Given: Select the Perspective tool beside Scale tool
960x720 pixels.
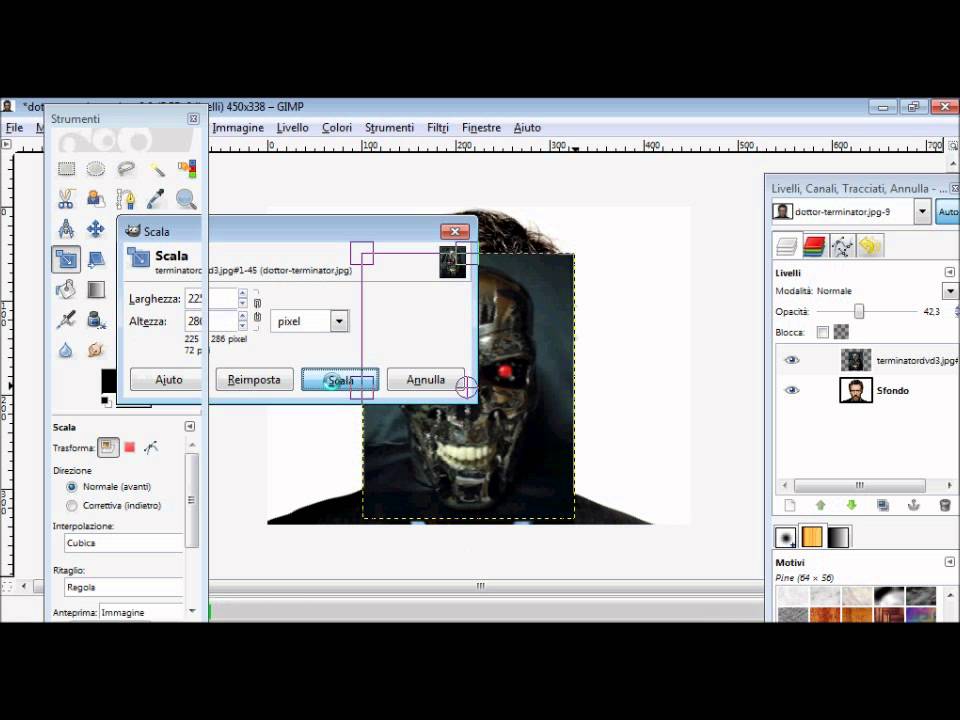Looking at the screenshot, I should (x=96, y=259).
